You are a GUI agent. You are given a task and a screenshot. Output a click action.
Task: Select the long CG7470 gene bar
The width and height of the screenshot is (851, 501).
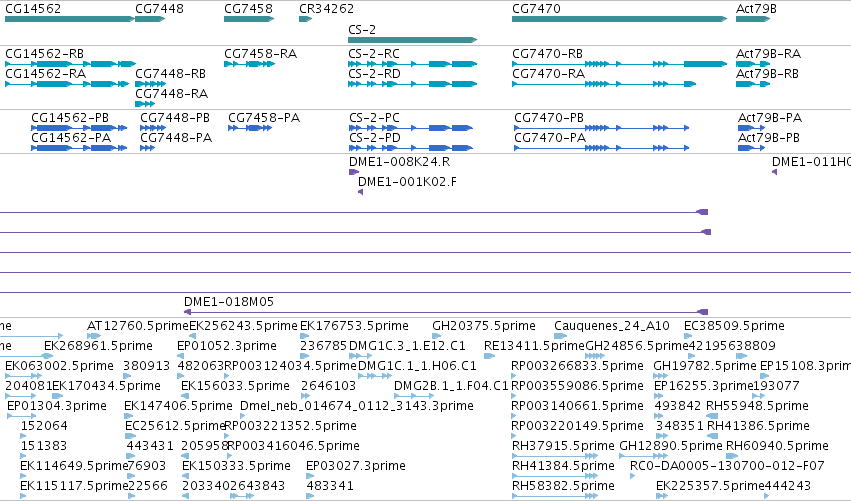[619, 19]
